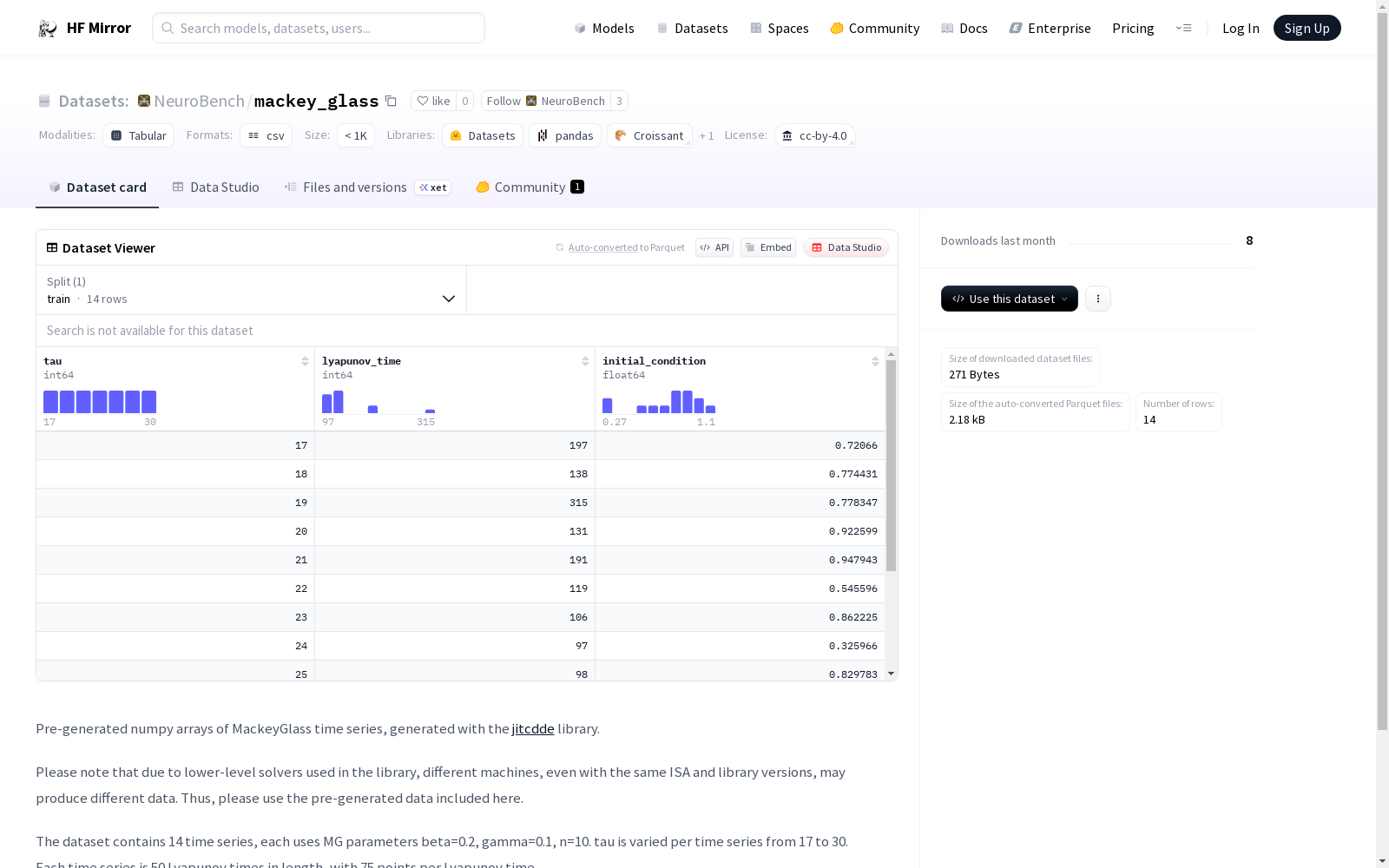This screenshot has width=1389, height=868.
Task: Click the API button in Dataset Viewer
Action: pyautogui.click(x=714, y=247)
